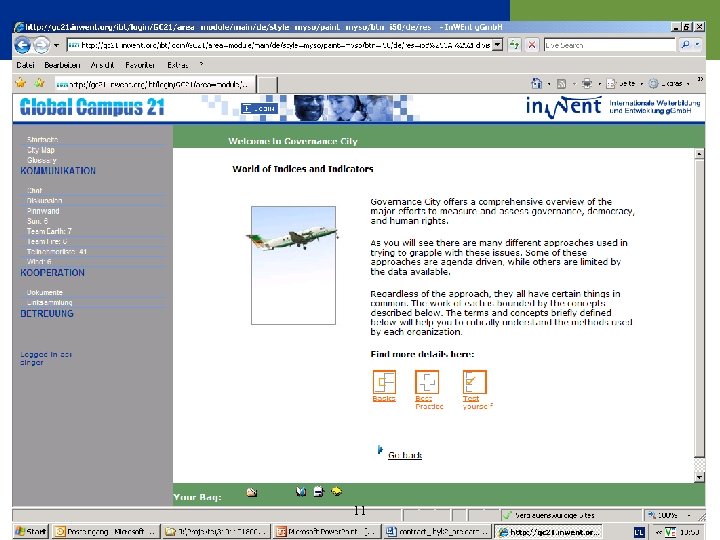Click the printer icon in green bar

[319, 492]
